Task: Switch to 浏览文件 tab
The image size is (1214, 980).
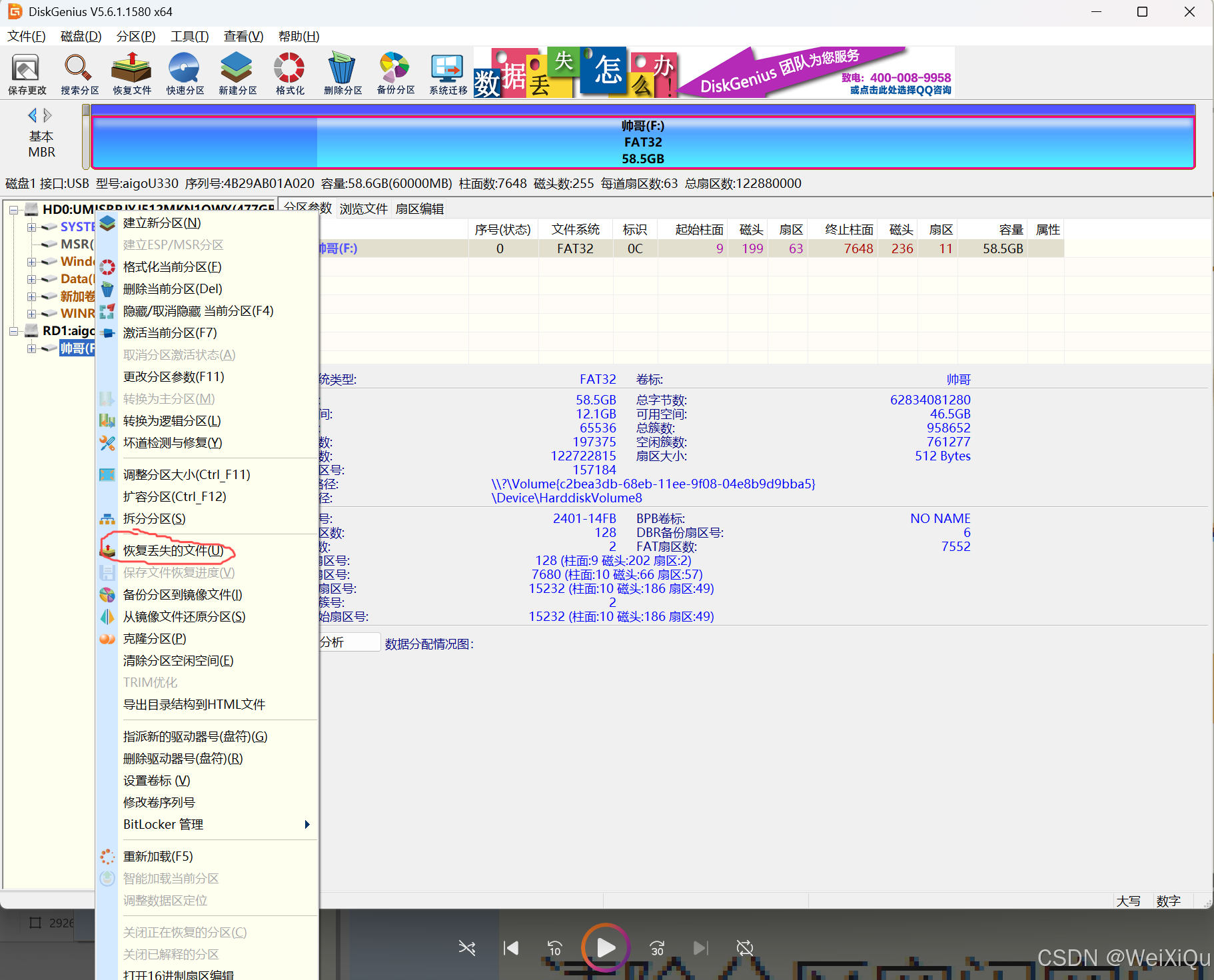Action: 363,209
